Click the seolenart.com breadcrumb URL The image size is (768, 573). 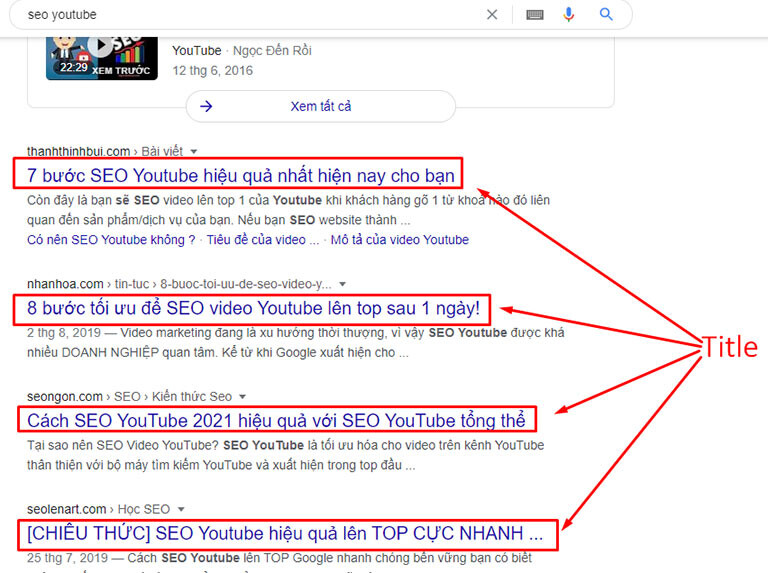[x=98, y=509]
